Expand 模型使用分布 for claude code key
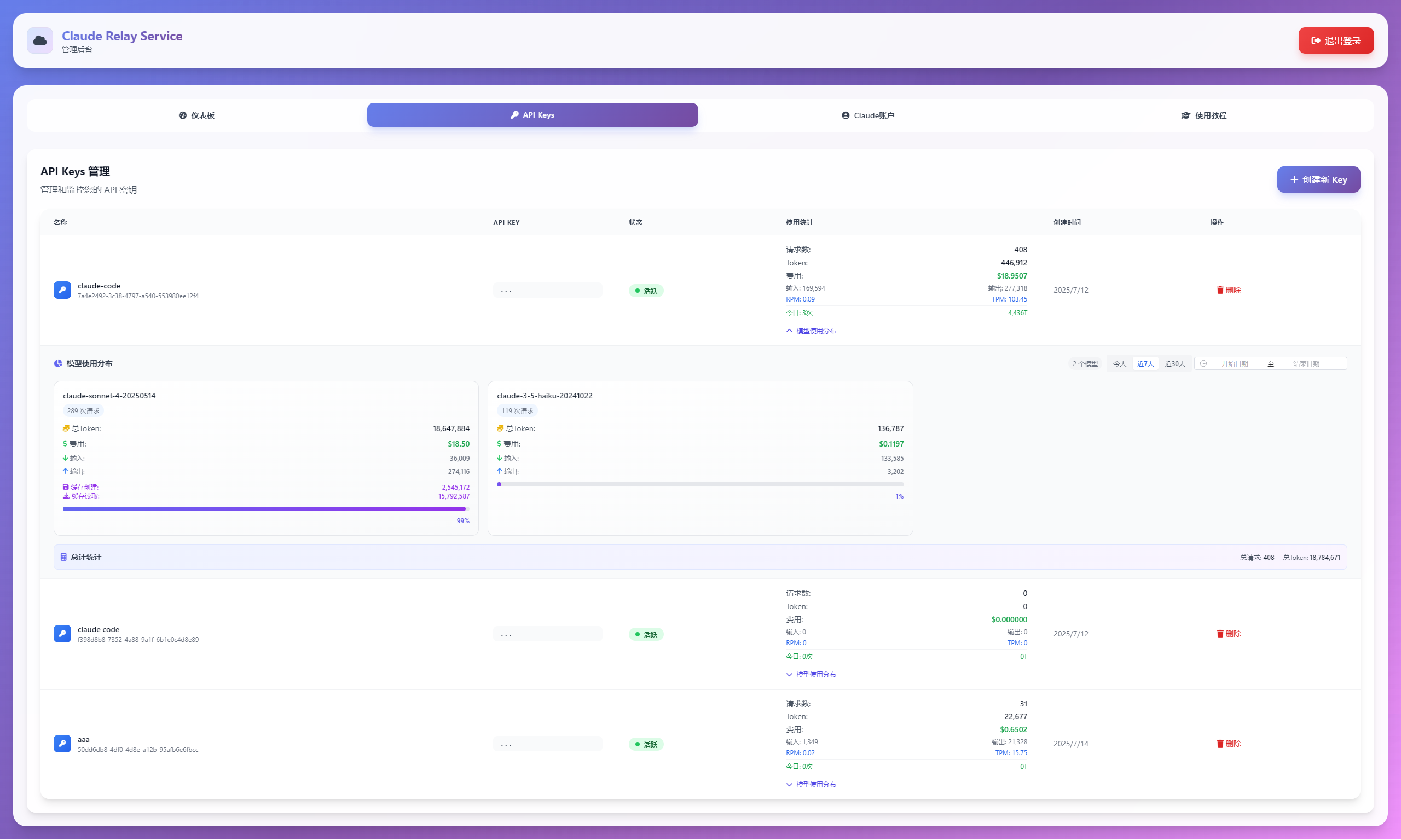 [x=811, y=674]
